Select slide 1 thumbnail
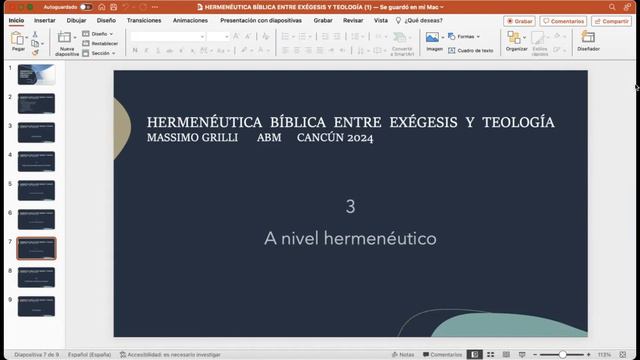640x360 pixels. pyautogui.click(x=36, y=75)
